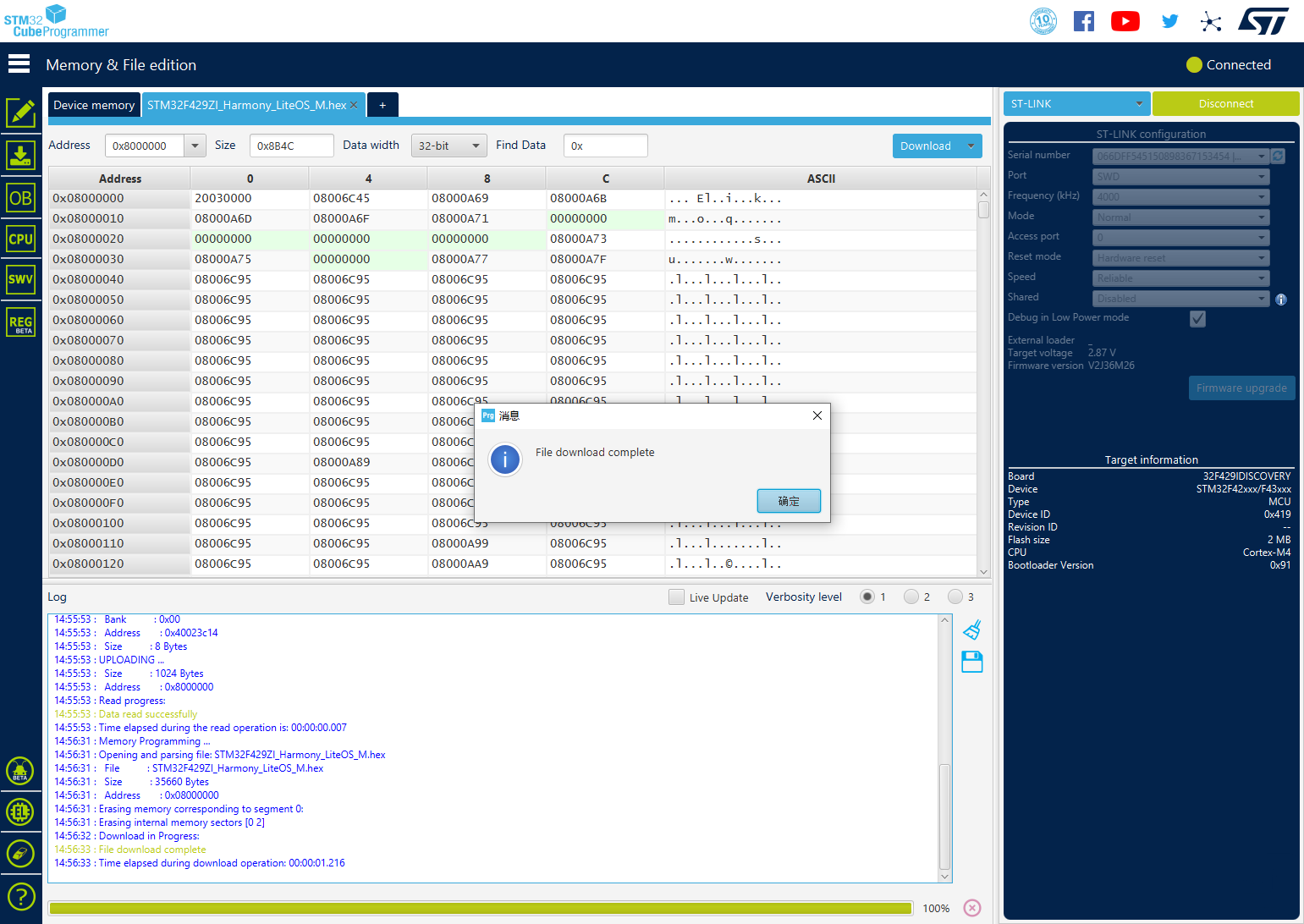Switch to Device memory tab
Viewport: 1304px width, 924px height.
[94, 105]
